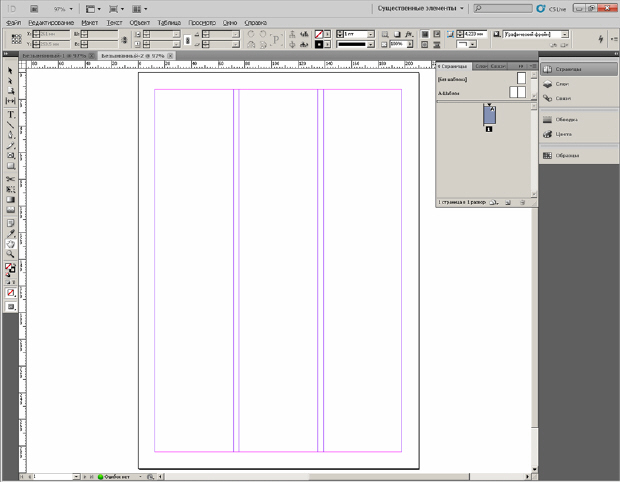Select the Gradient Swatch tool

(10, 200)
